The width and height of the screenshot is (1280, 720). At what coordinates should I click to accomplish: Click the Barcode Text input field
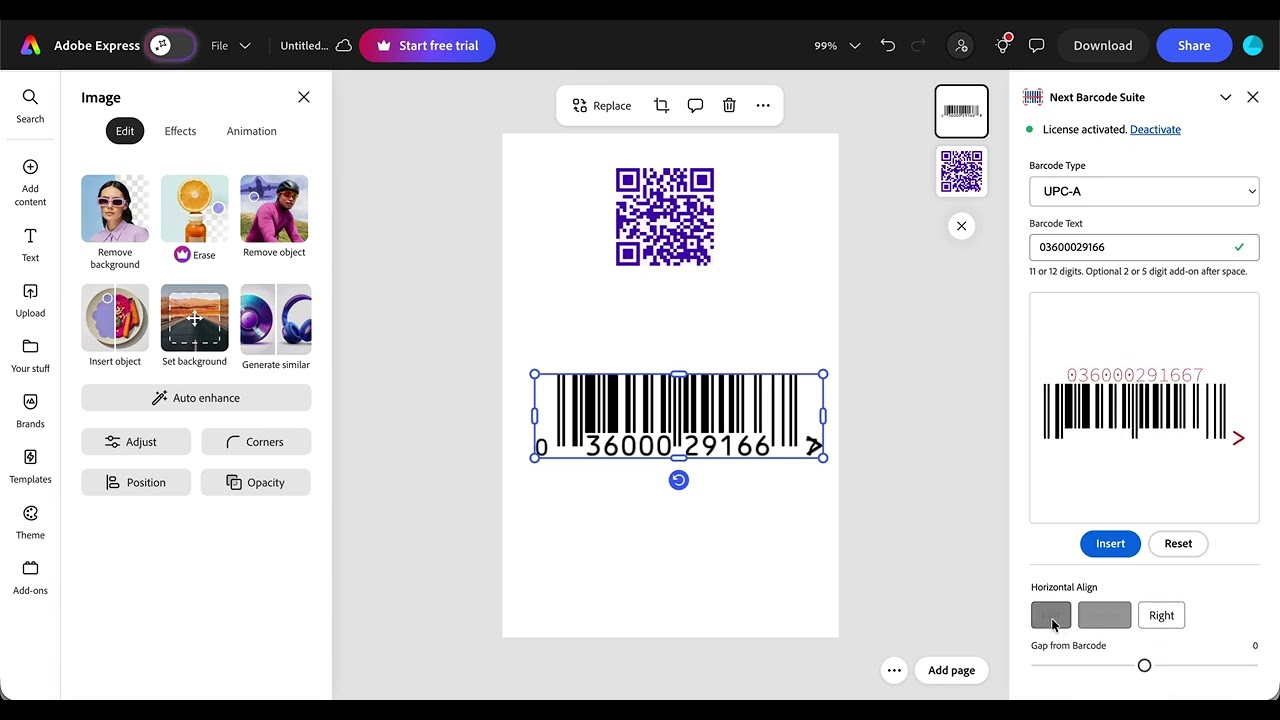coord(1144,247)
